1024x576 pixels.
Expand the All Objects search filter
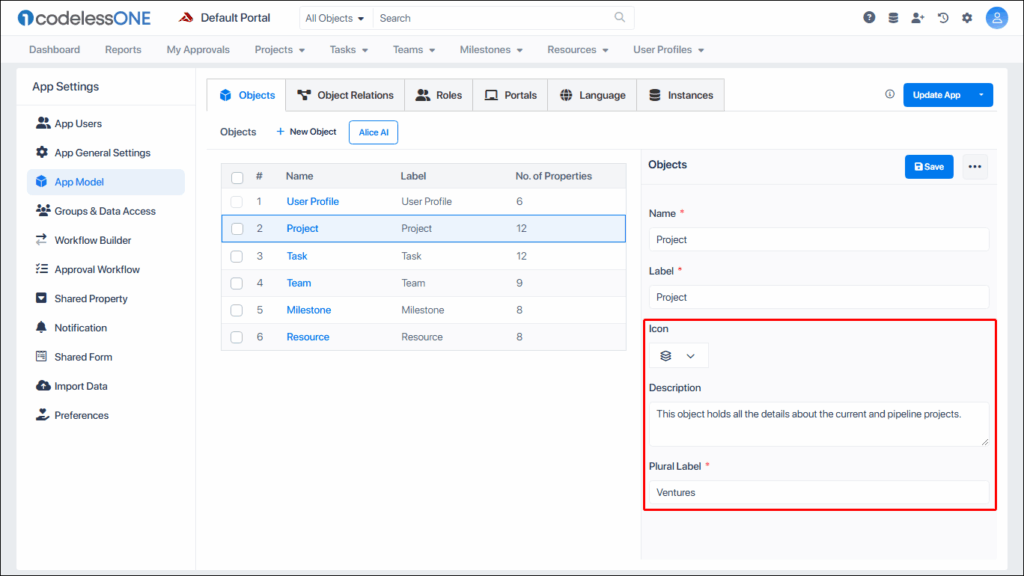(x=335, y=18)
